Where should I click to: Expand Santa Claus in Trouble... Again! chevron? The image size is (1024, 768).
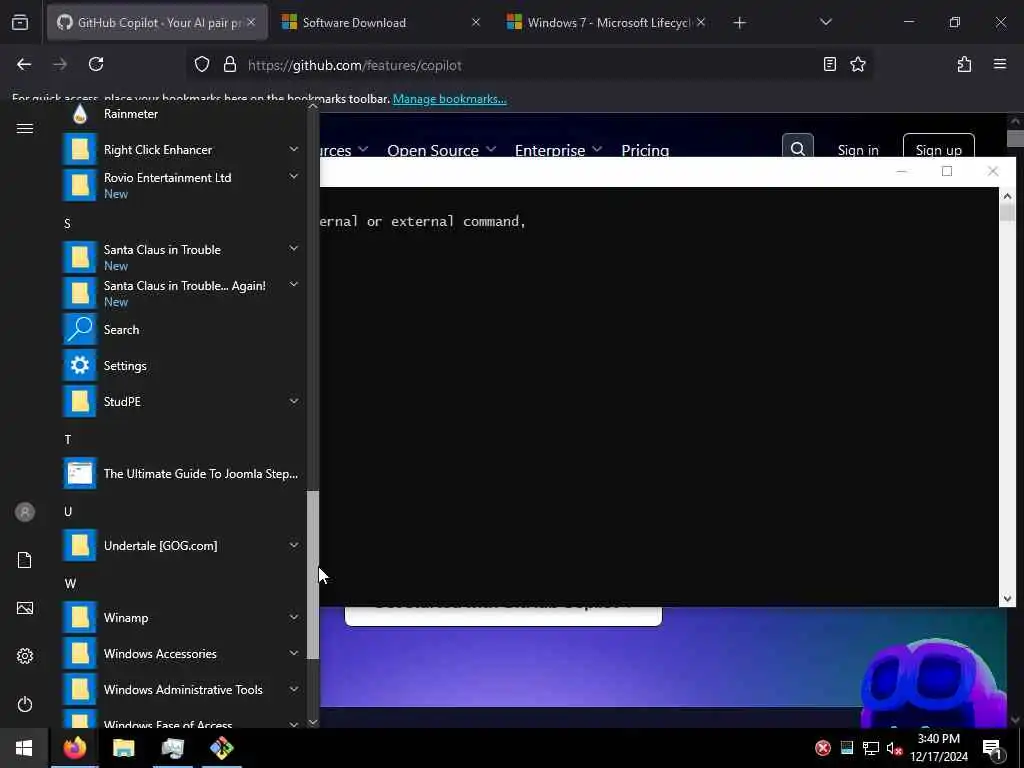[x=294, y=284]
